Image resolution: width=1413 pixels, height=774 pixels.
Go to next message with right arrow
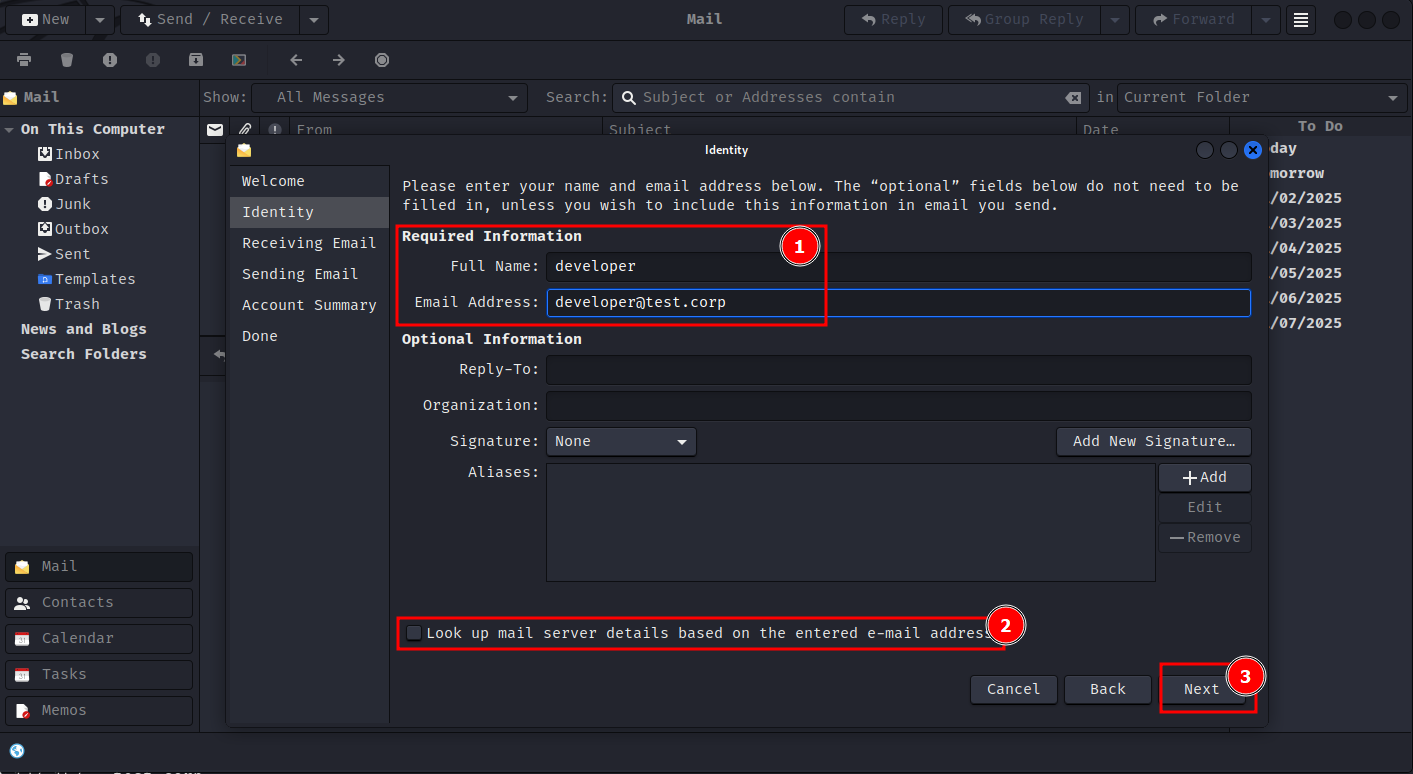pos(339,60)
